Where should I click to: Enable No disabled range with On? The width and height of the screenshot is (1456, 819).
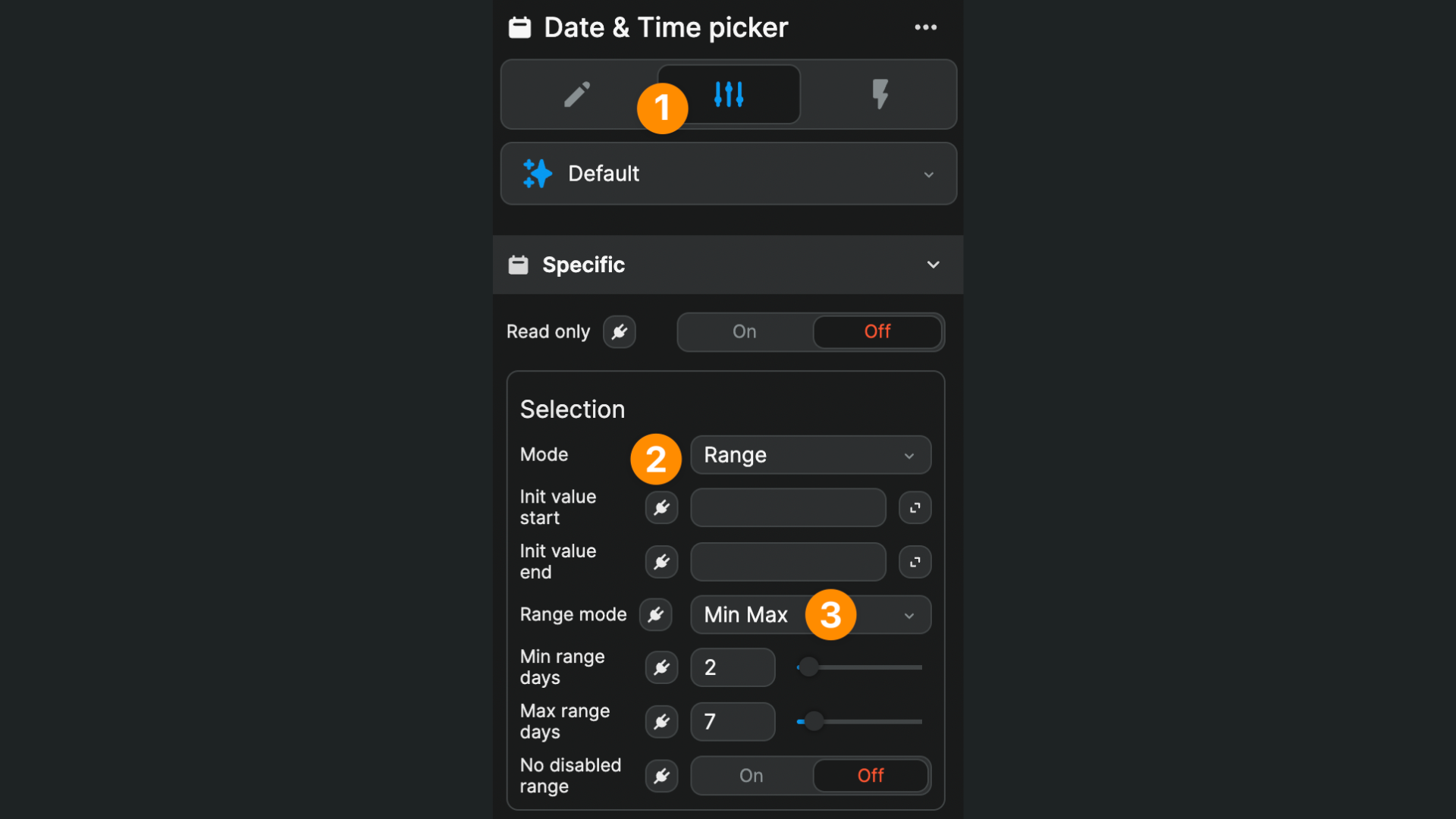[x=751, y=776]
